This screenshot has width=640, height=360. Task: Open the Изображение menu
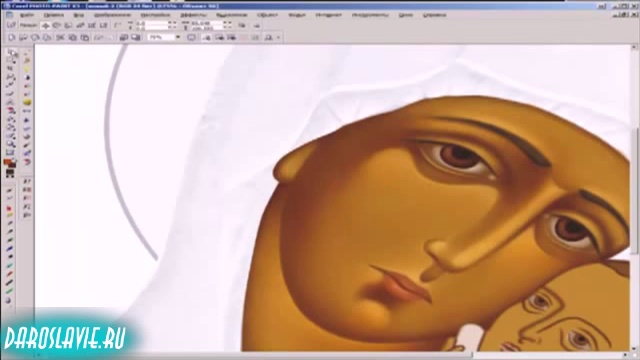pyautogui.click(x=112, y=15)
